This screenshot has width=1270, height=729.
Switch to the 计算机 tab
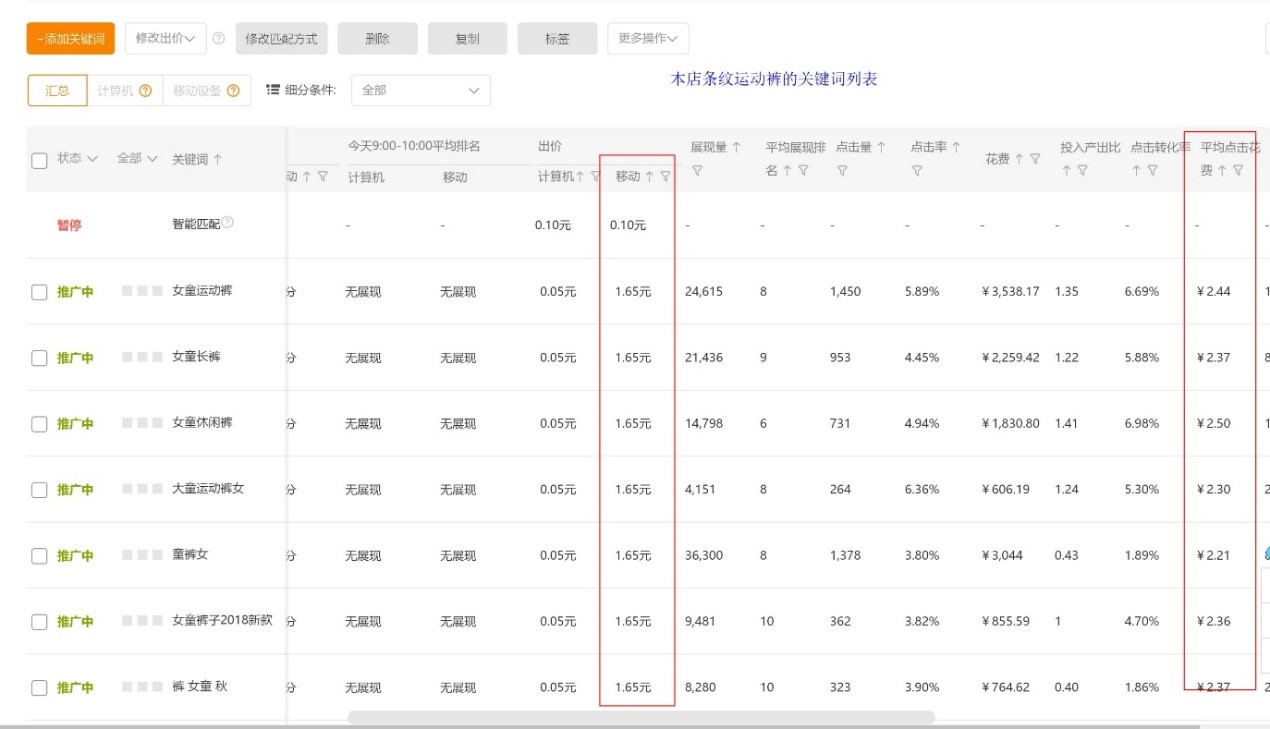[x=124, y=90]
